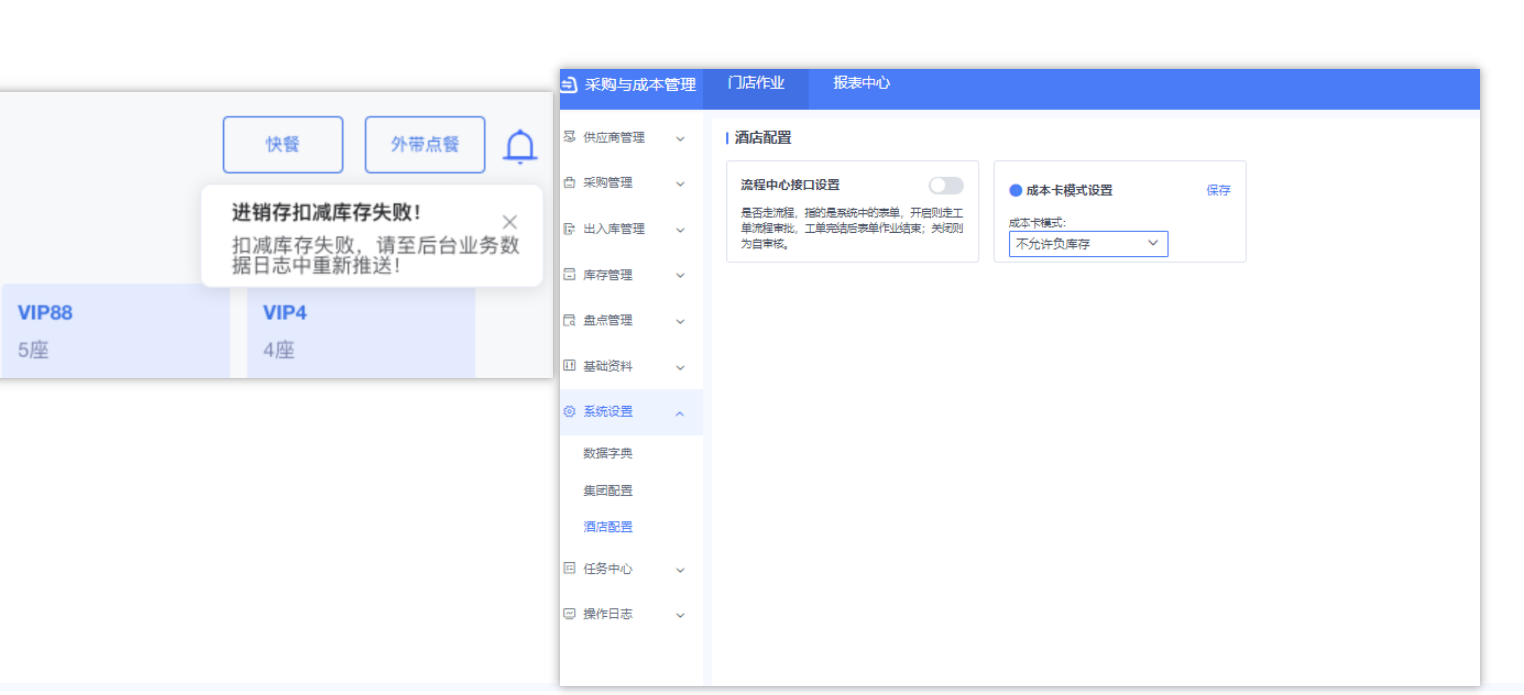Click the 库存管理 sidebar icon
1524x695 pixels.
[570, 275]
